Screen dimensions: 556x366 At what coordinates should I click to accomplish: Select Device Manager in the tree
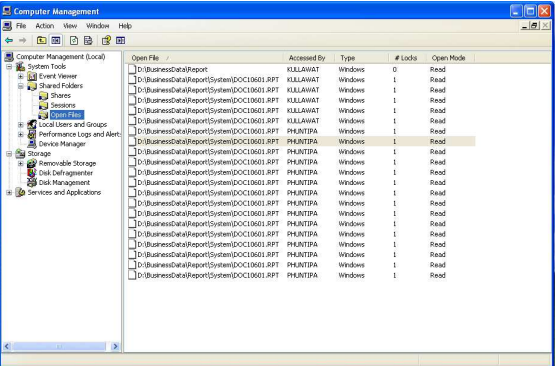[62, 144]
